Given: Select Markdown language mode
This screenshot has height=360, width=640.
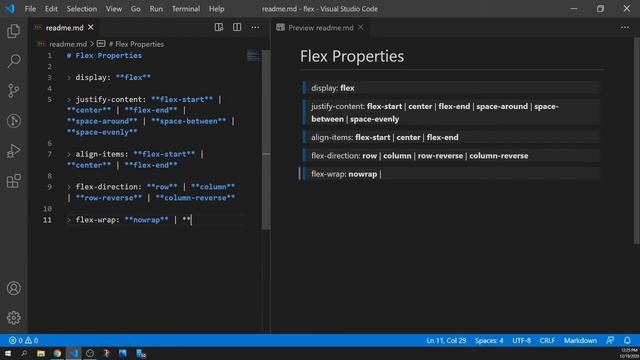Looking at the screenshot, I should [580, 340].
